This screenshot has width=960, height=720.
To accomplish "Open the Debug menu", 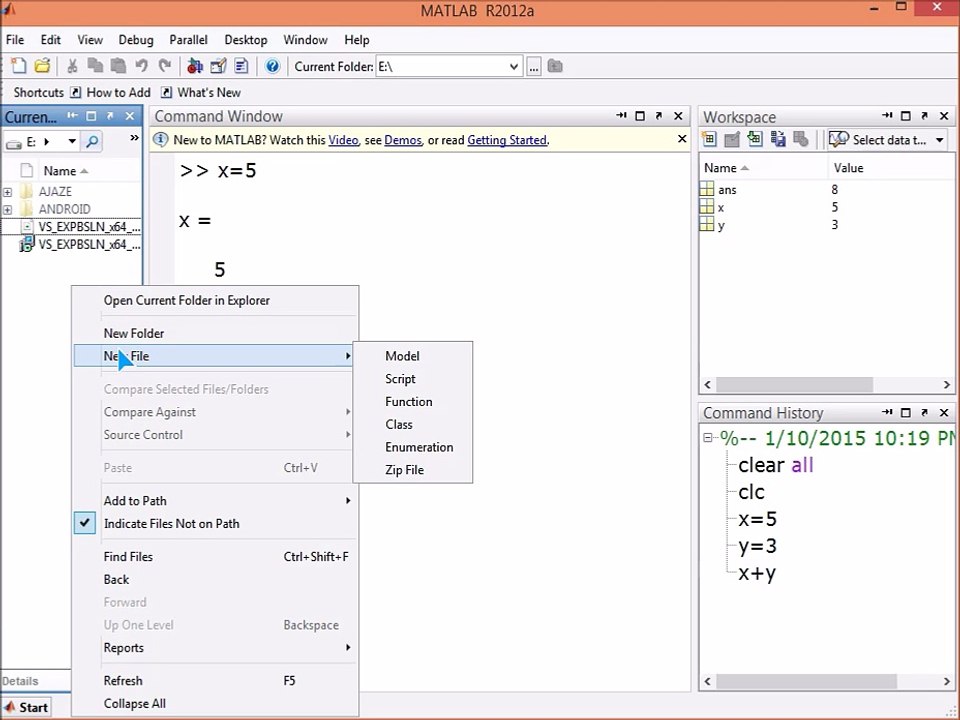I will [136, 40].
